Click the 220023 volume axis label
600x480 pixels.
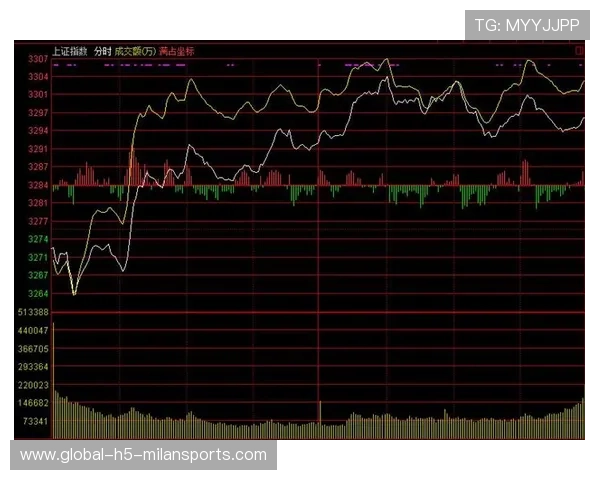click(x=34, y=385)
